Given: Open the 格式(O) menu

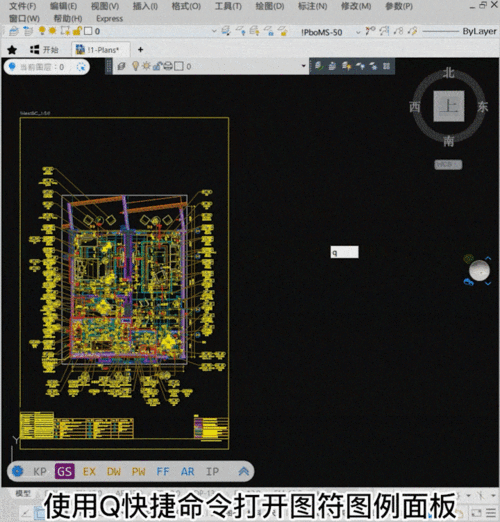Looking at the screenshot, I should pyautogui.click(x=186, y=6).
